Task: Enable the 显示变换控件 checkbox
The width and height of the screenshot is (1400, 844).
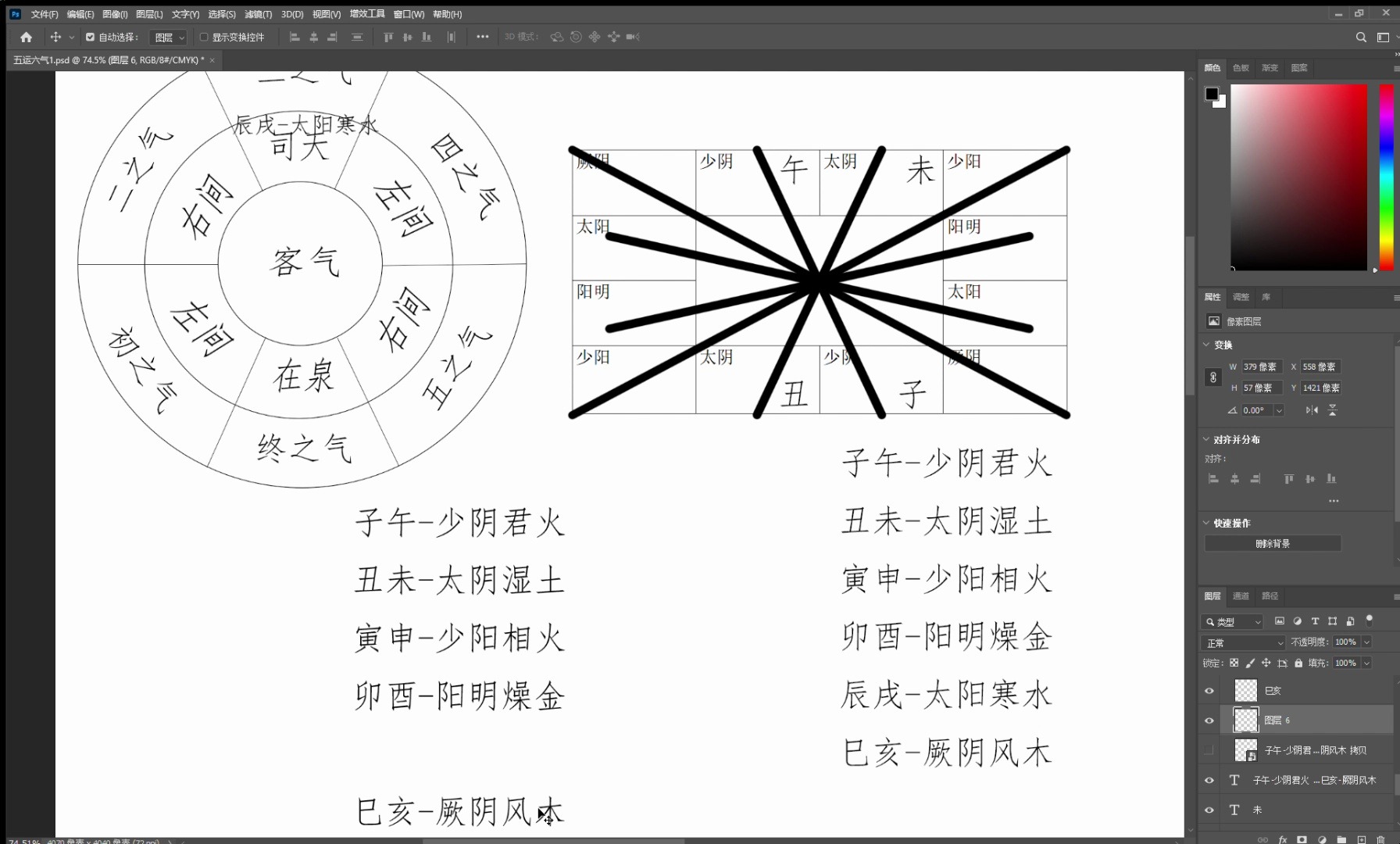Action: pos(204,37)
